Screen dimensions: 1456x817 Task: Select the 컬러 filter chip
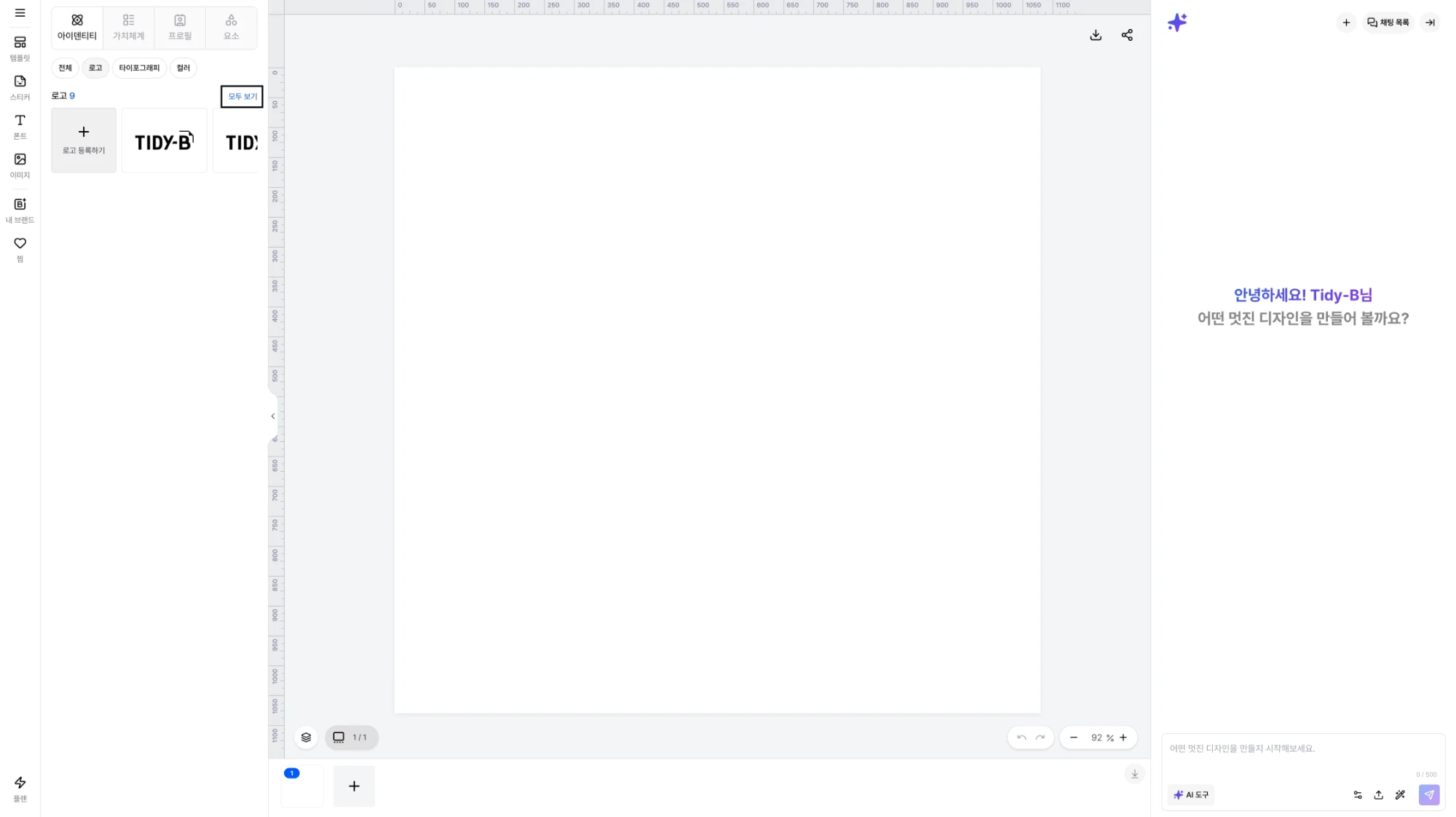tap(183, 68)
